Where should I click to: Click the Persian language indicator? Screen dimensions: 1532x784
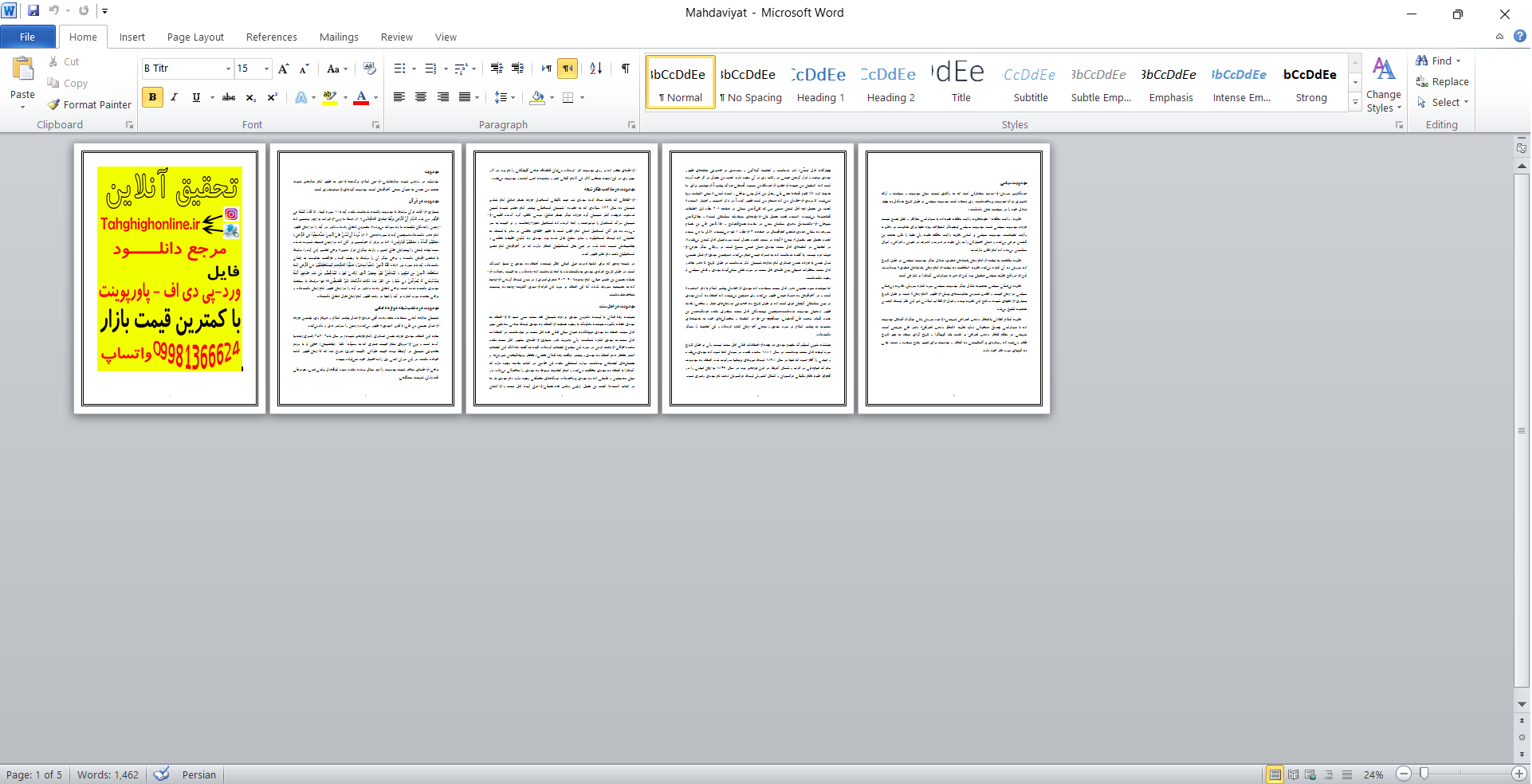(199, 774)
